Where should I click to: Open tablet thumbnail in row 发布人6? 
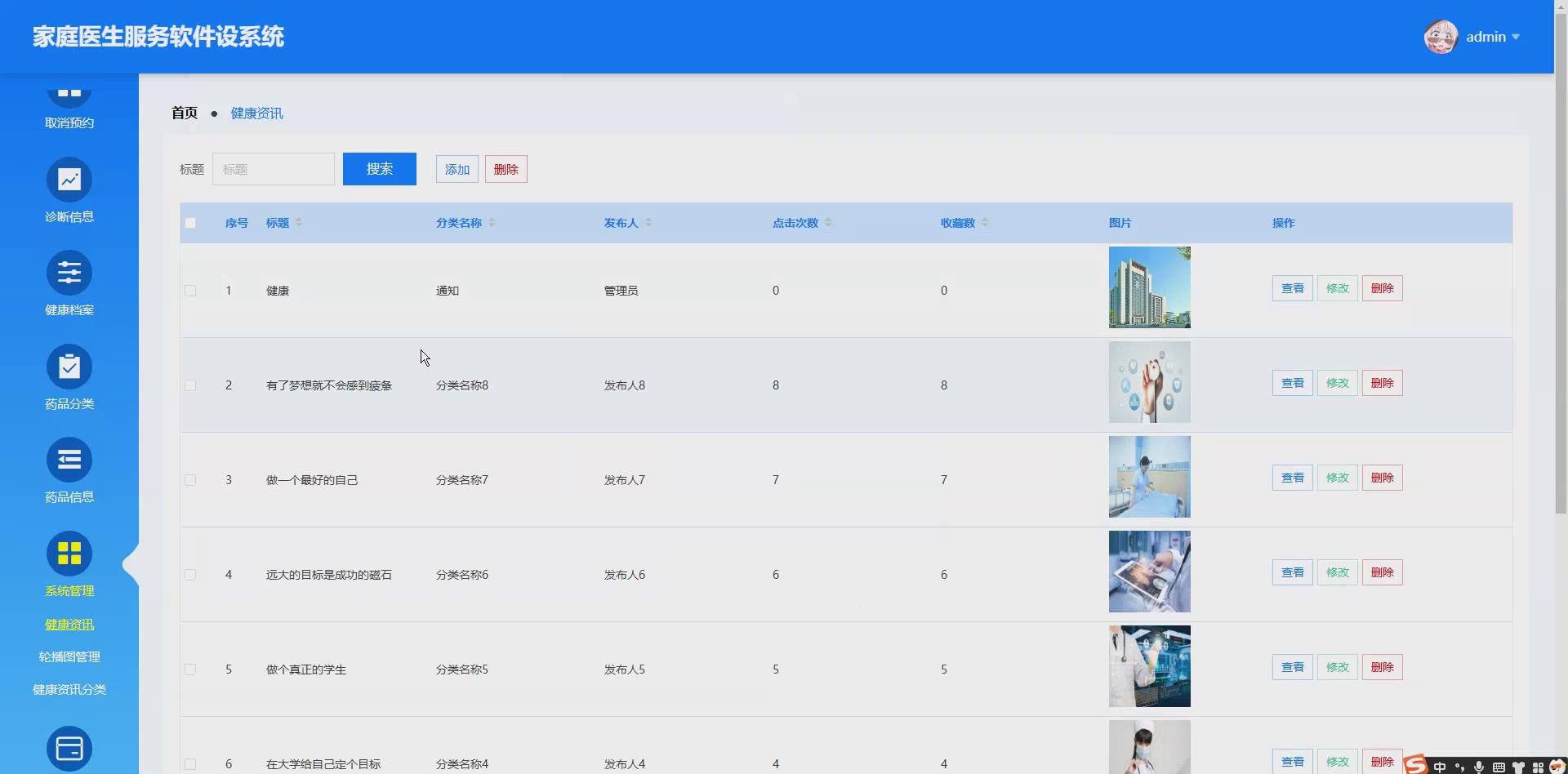[x=1150, y=572]
